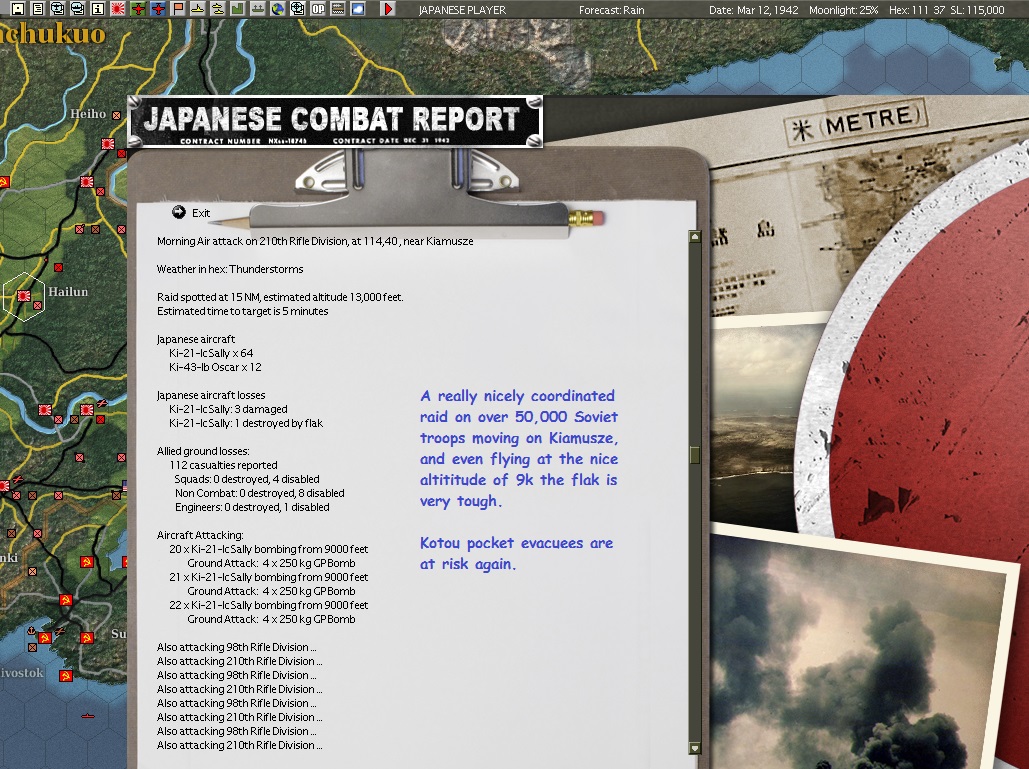The width and height of the screenshot is (1029, 769).
Task: Click the save game floppy disk icon
Action: click(18, 9)
